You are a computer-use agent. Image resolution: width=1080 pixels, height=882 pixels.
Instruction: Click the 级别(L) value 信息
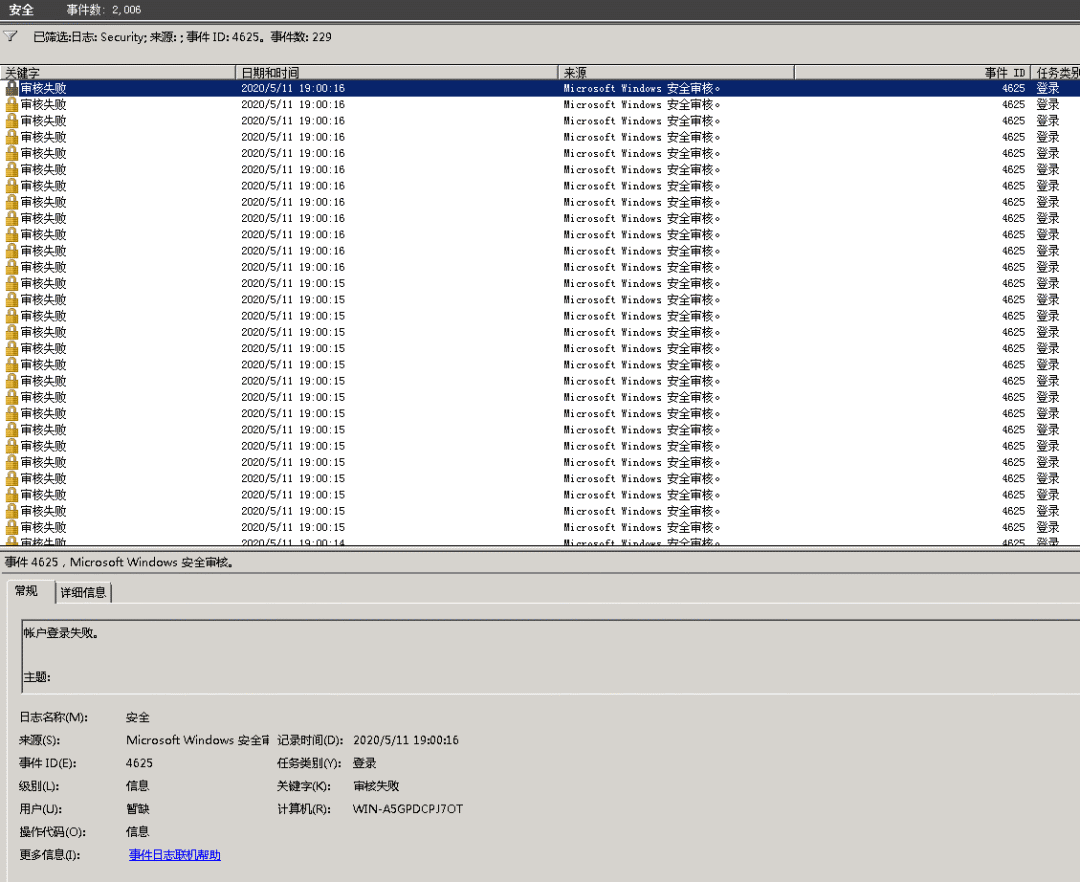click(138, 786)
